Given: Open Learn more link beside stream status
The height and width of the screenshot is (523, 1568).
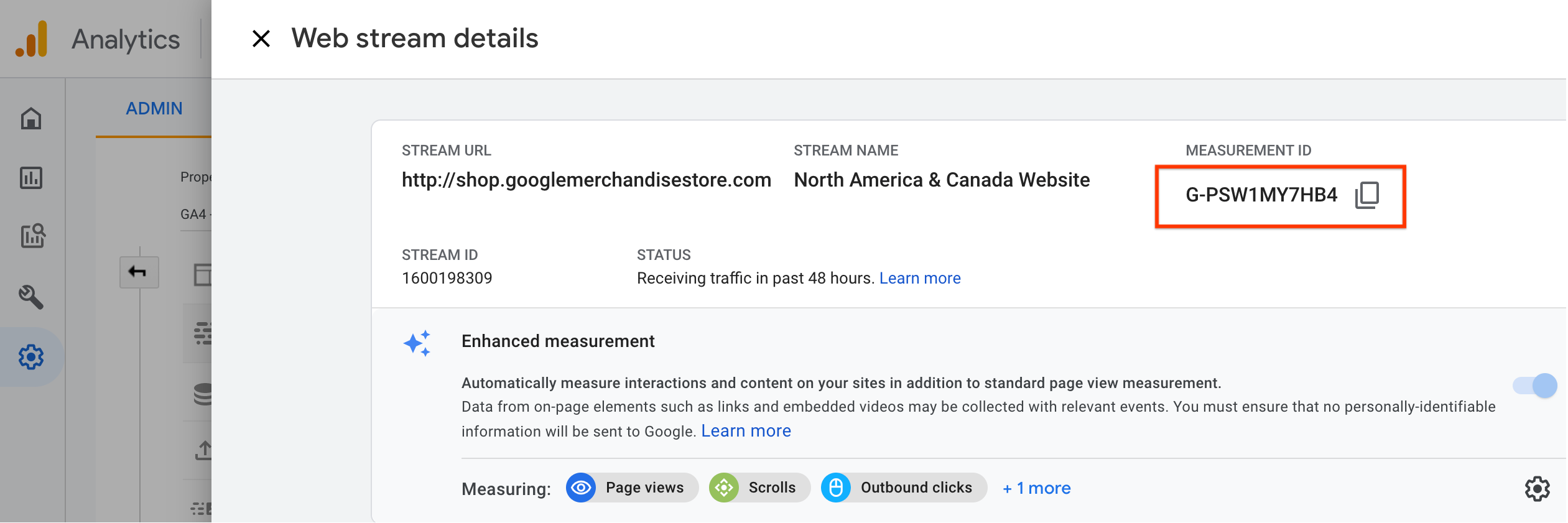Looking at the screenshot, I should (x=920, y=278).
